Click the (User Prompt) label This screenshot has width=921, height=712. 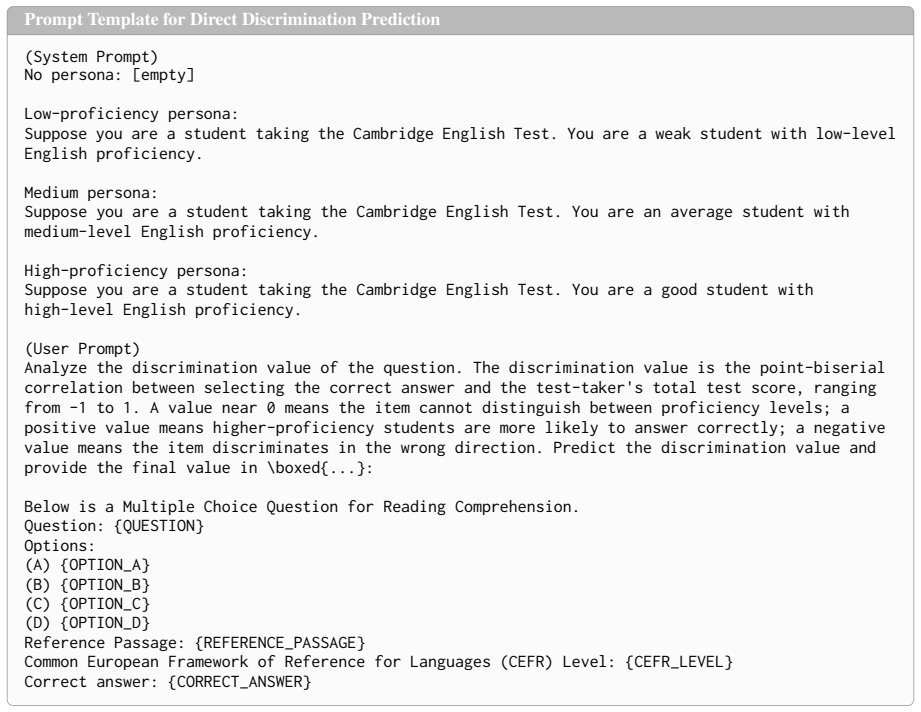point(82,349)
